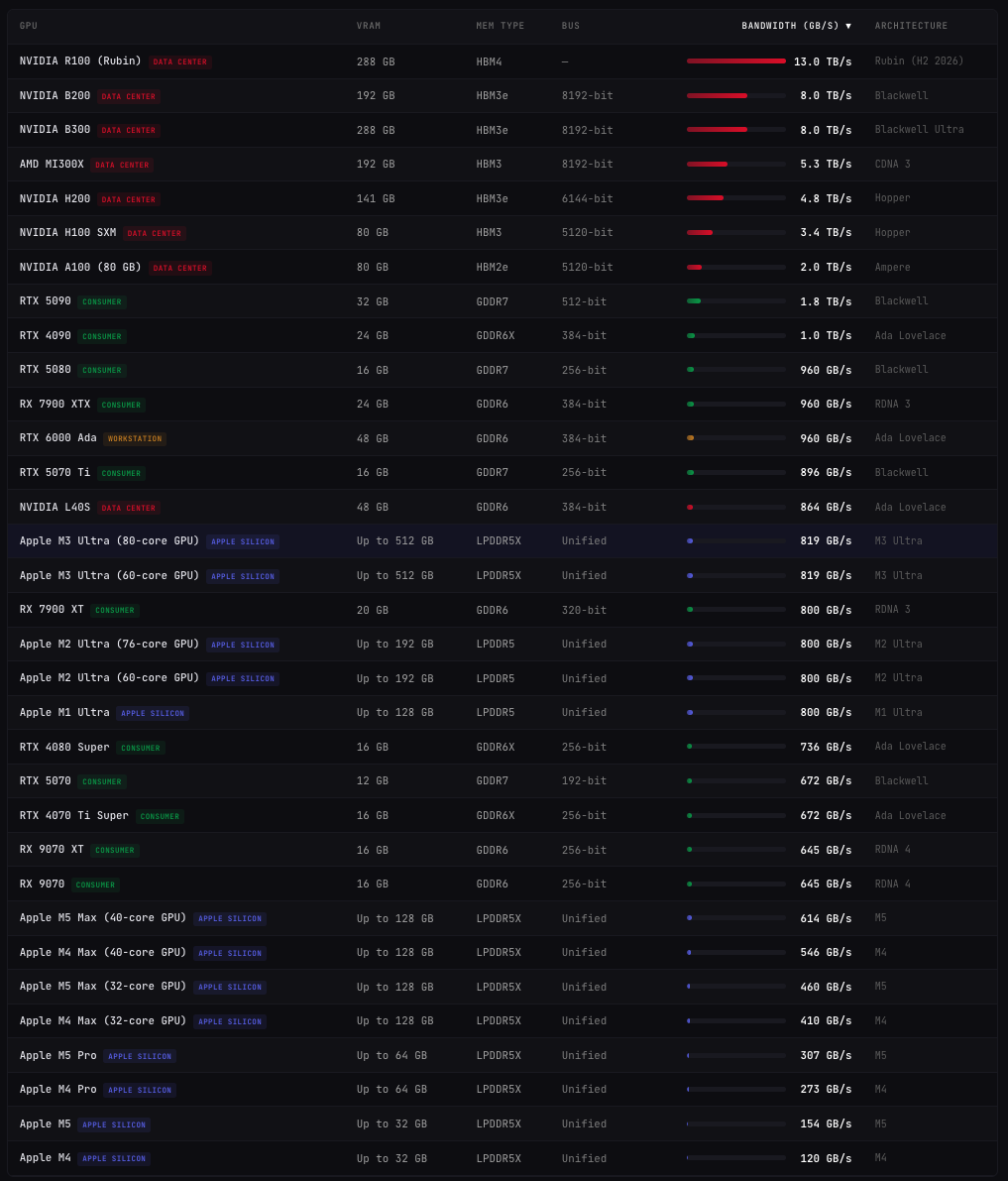Viewport: 1008px width, 1181px height.
Task: Click the Blackwell Ultra architecture cell
Action: pos(919,130)
